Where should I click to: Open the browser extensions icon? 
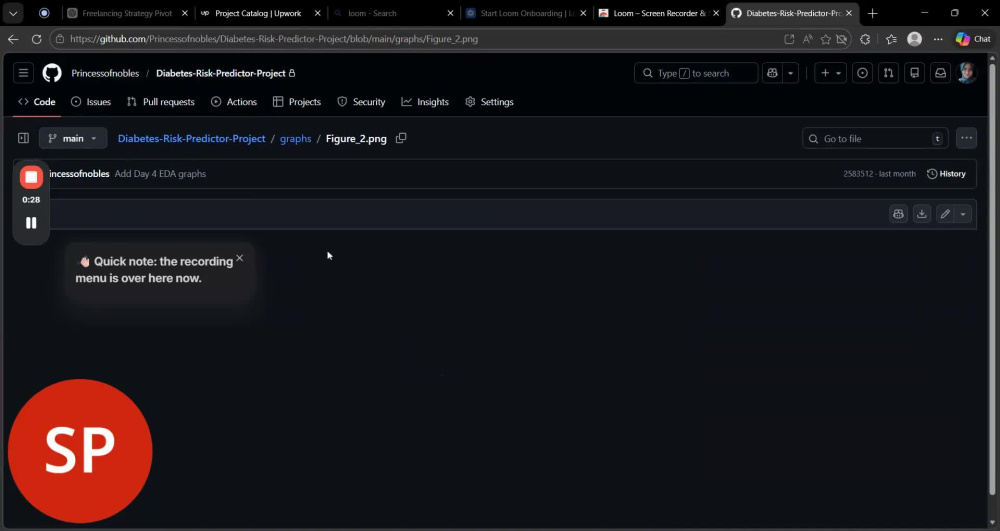click(x=865, y=39)
